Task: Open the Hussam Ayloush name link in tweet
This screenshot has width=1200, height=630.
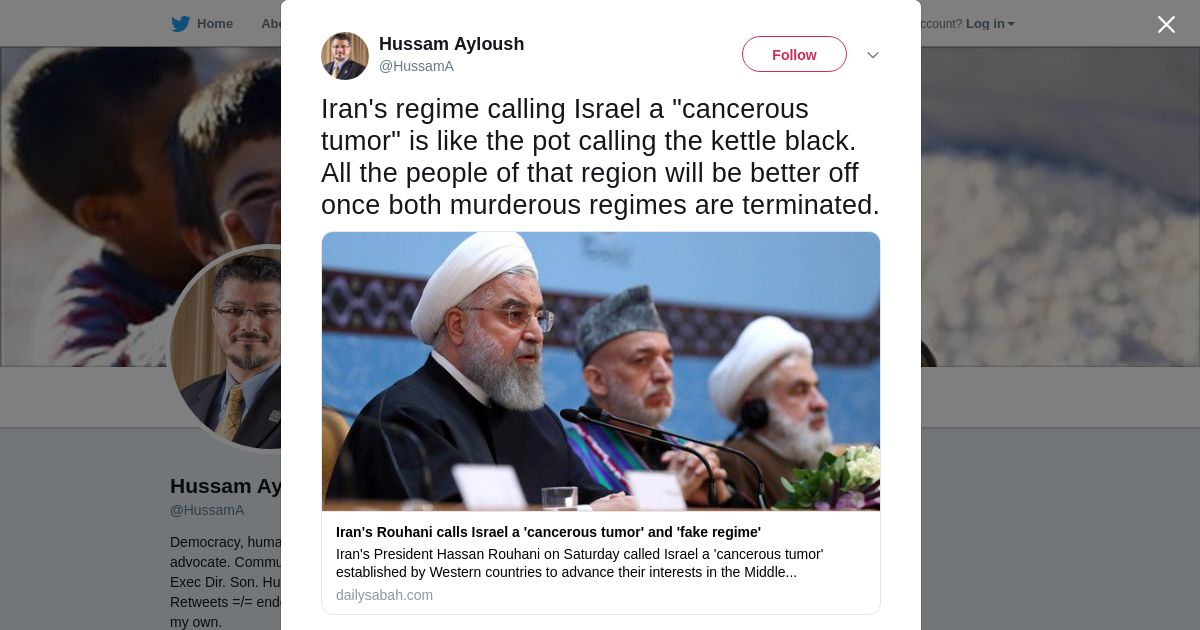Action: [451, 44]
